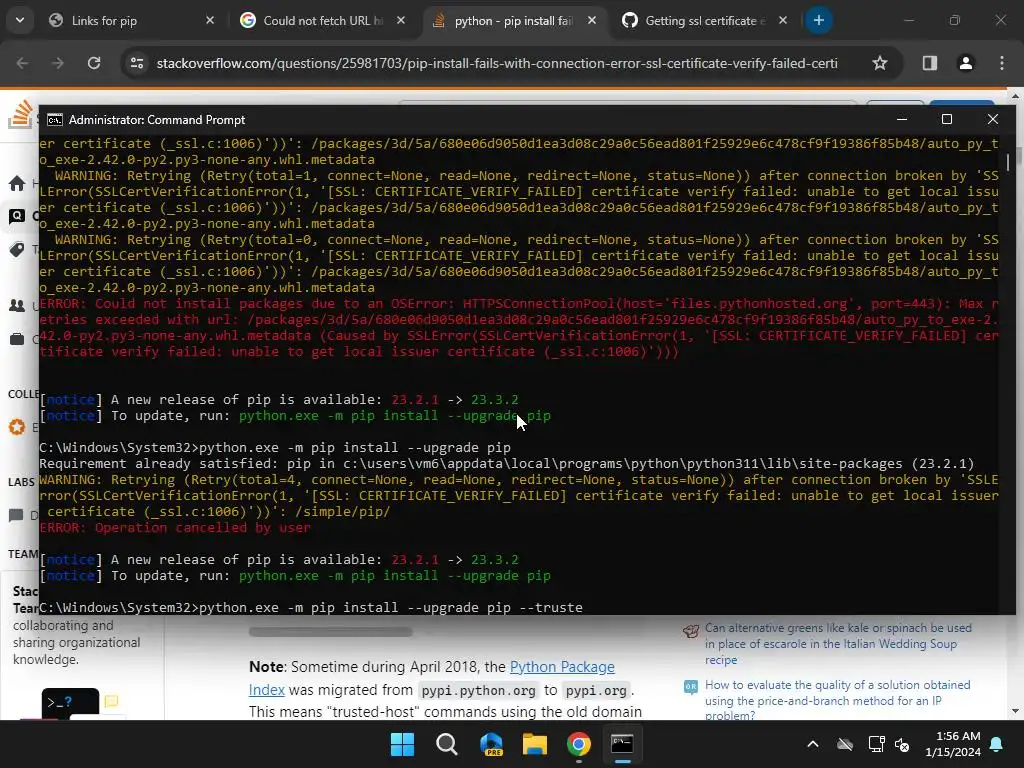Open the price-and-branch method question link
Screen dimensions: 1024x768
coord(838,701)
